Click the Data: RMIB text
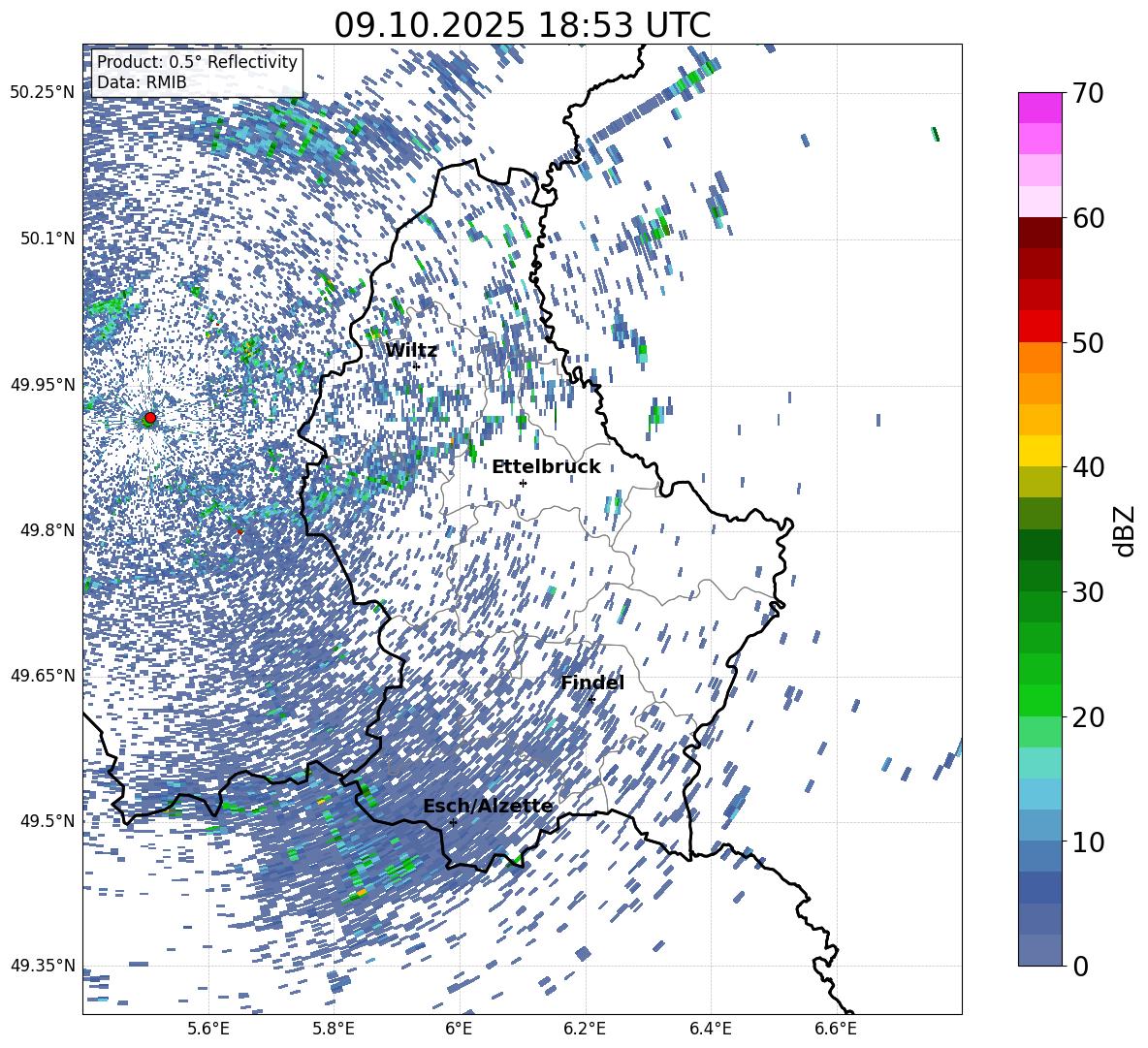Image resolution: width=1148 pixels, height=1048 pixels. (x=142, y=82)
